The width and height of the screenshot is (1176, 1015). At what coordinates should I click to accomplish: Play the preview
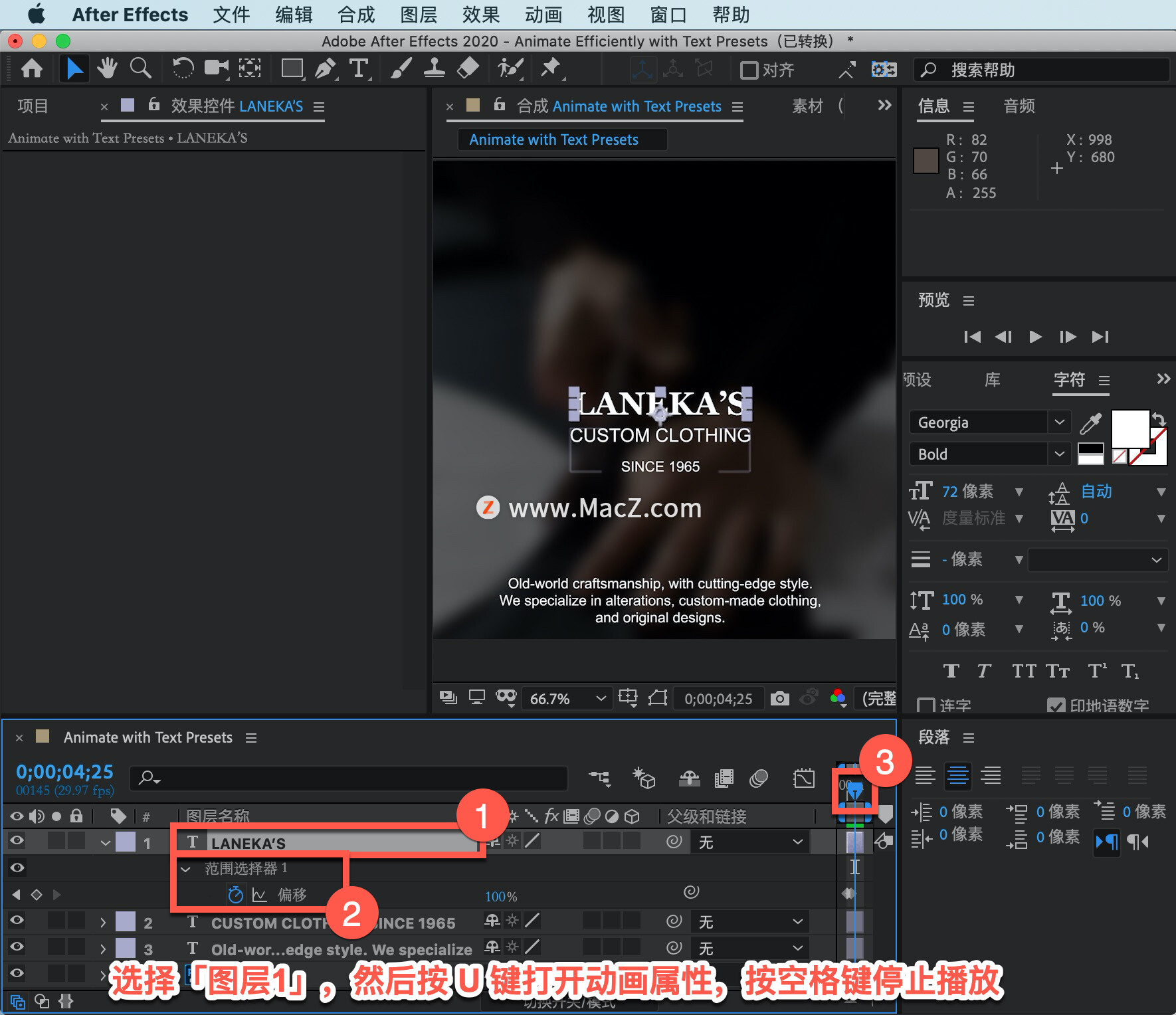(x=1035, y=337)
